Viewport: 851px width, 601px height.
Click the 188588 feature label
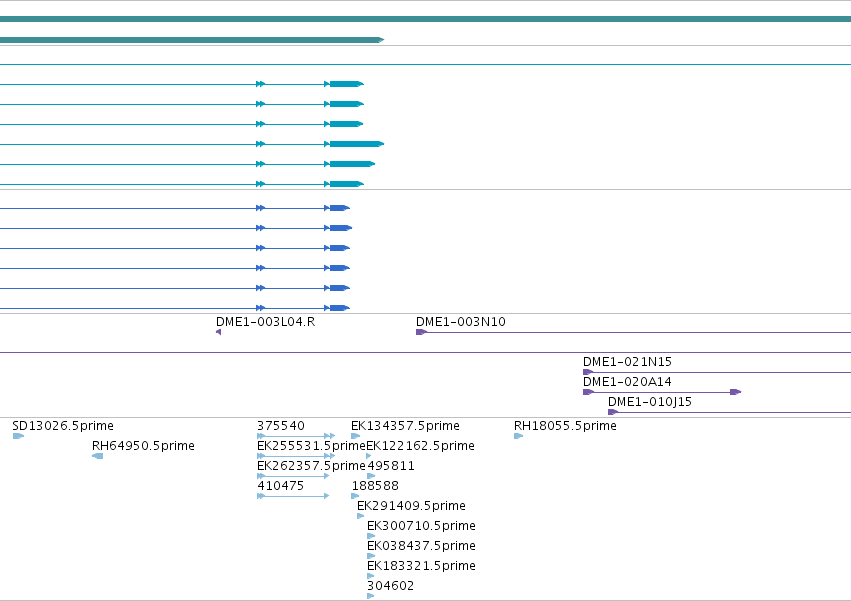(375, 486)
